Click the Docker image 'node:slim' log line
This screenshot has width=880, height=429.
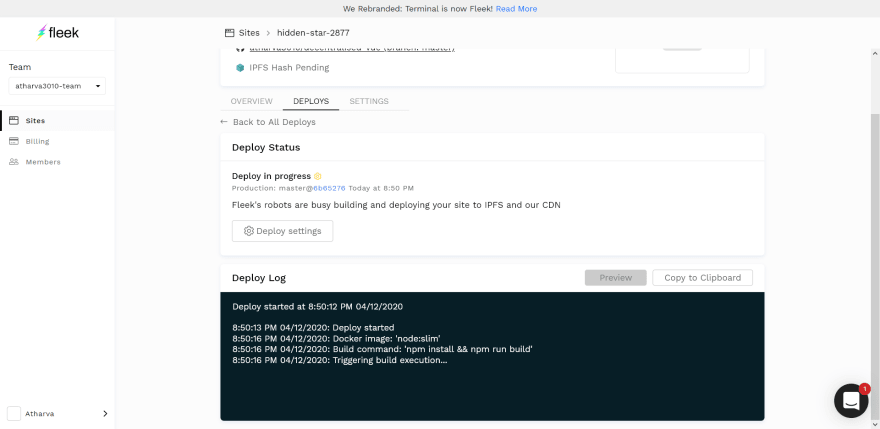[336, 339]
